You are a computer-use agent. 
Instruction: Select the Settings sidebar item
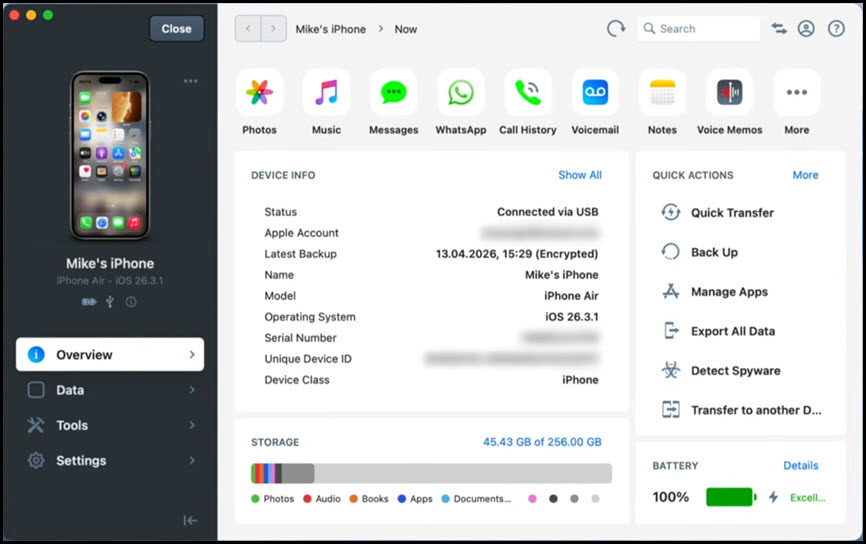110,461
